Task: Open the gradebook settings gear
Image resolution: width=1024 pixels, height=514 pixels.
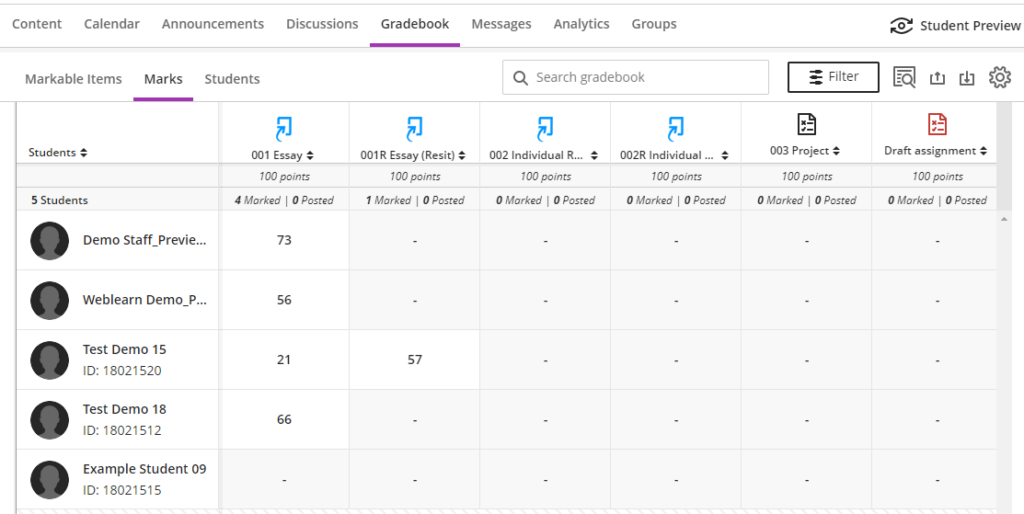Action: (999, 78)
